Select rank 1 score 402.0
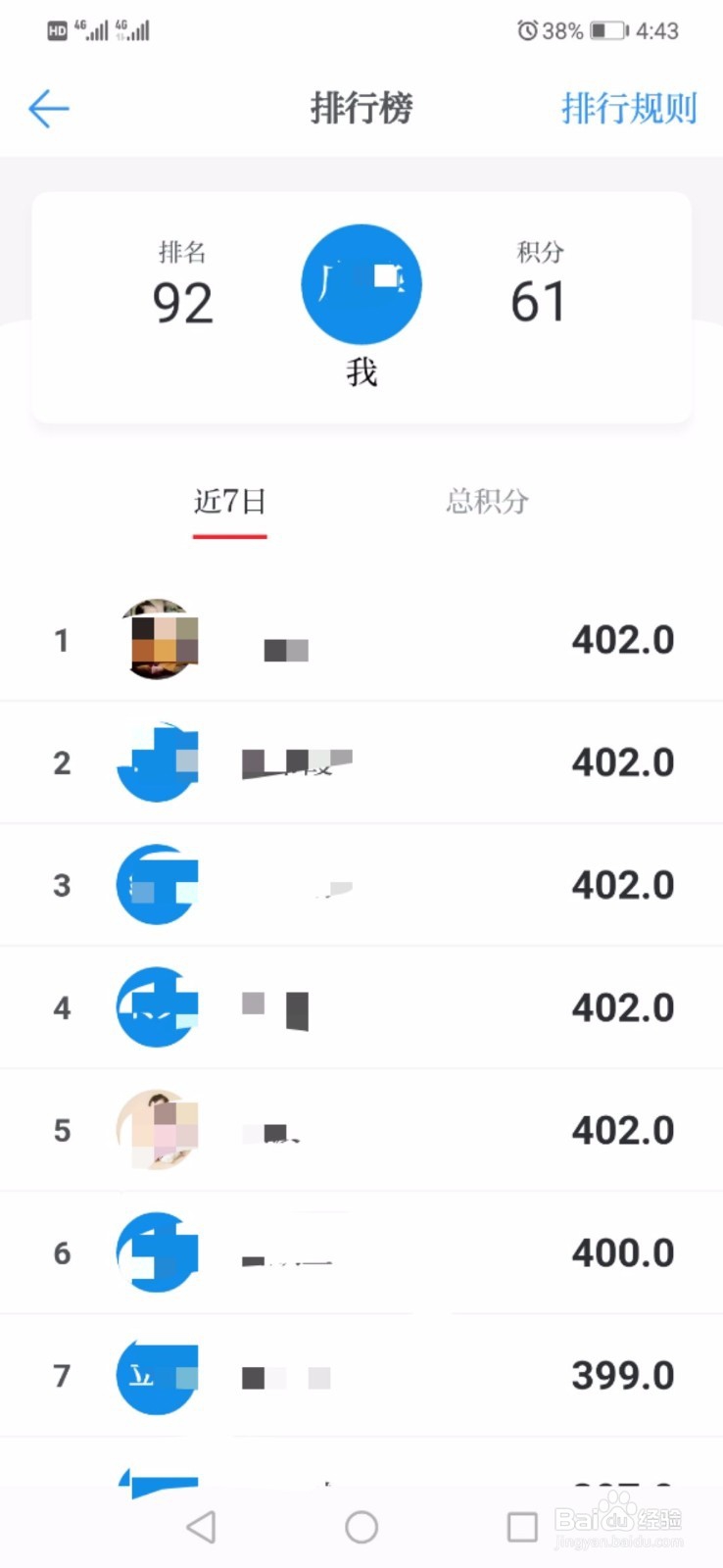Image resolution: width=723 pixels, height=1568 pixels. (622, 640)
